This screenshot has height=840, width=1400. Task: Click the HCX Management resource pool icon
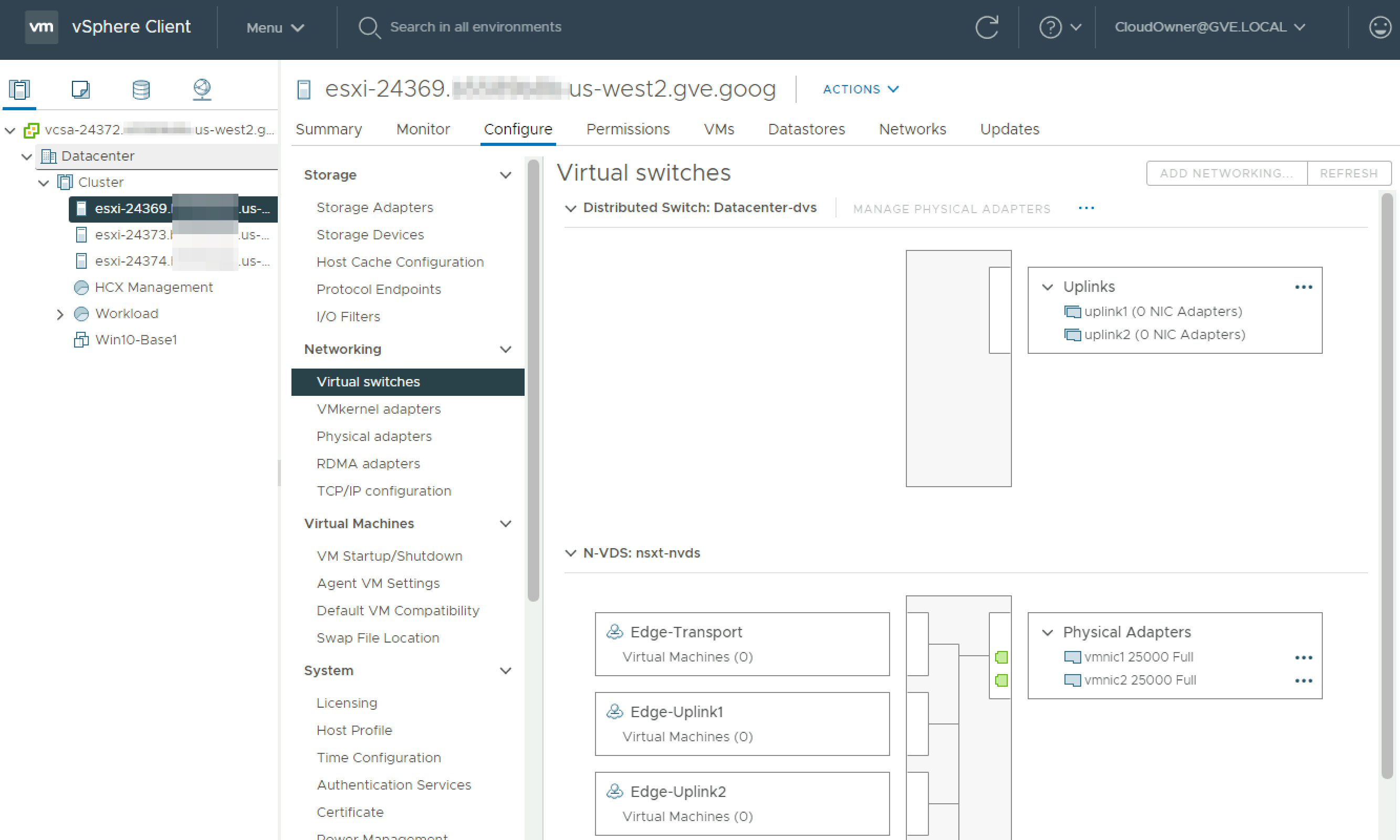(x=81, y=288)
